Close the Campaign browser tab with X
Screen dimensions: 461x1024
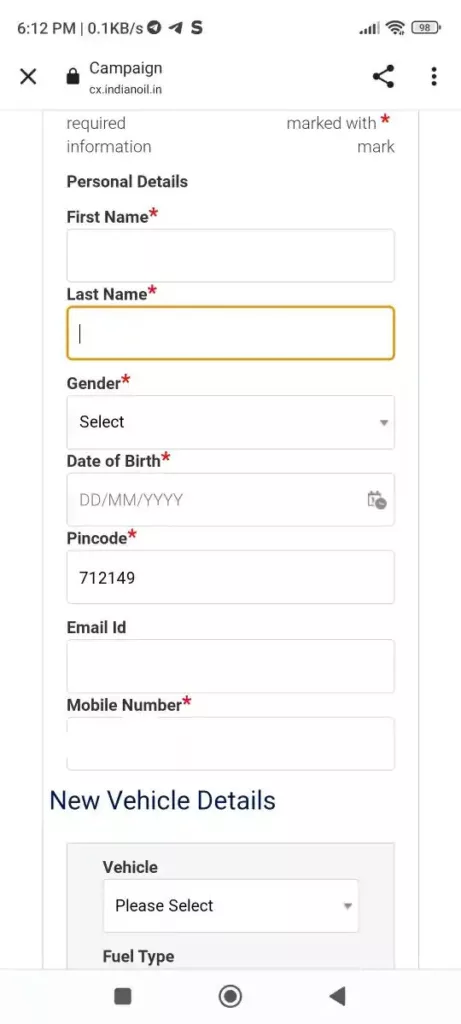(x=28, y=76)
